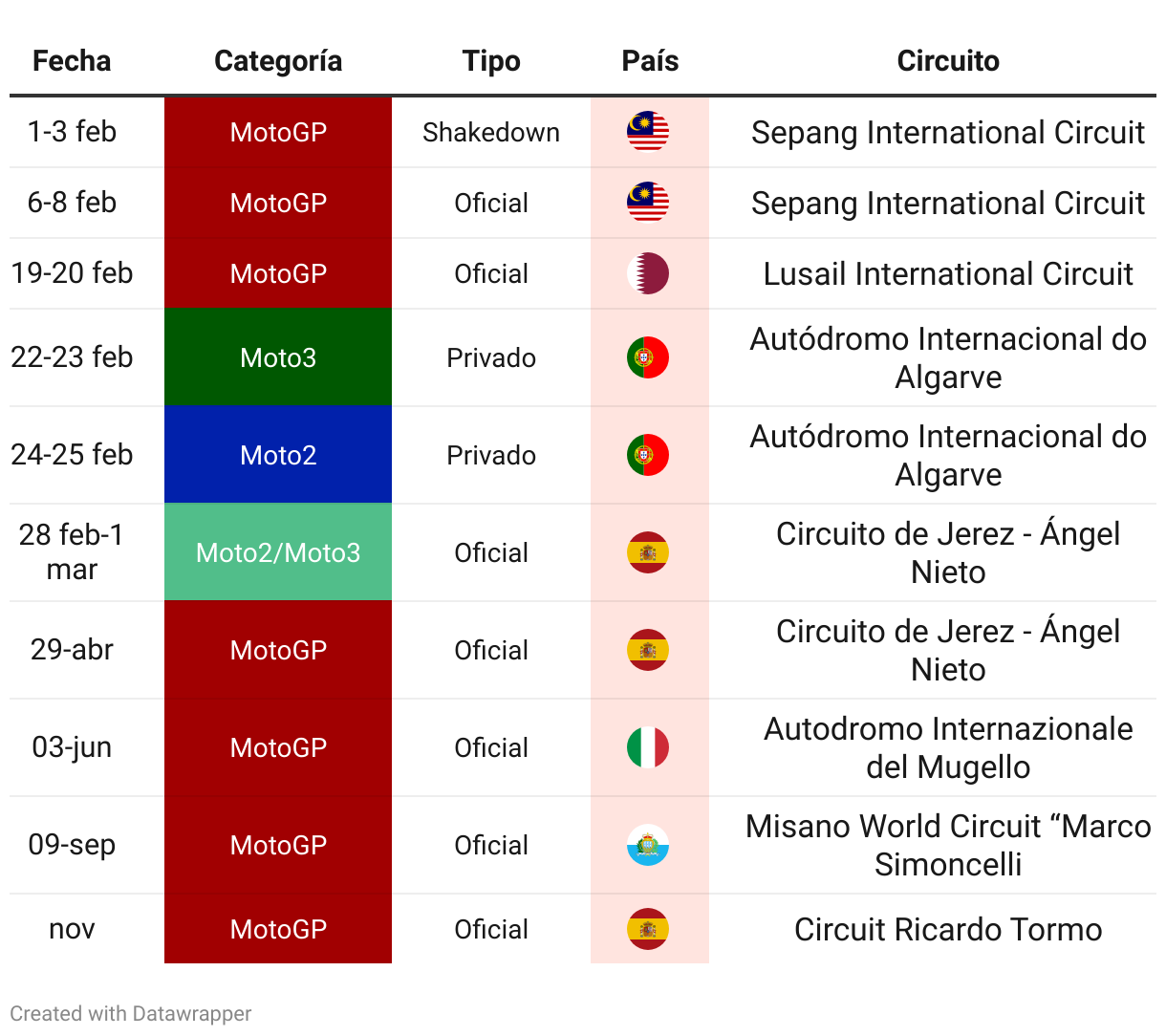Click the Tipo column header
This screenshot has width=1166, height=1036.
(x=491, y=61)
